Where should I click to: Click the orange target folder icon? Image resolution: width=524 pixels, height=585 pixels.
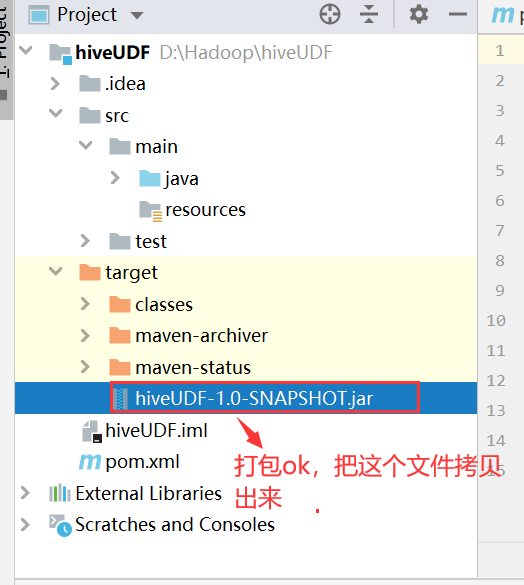(x=90, y=272)
